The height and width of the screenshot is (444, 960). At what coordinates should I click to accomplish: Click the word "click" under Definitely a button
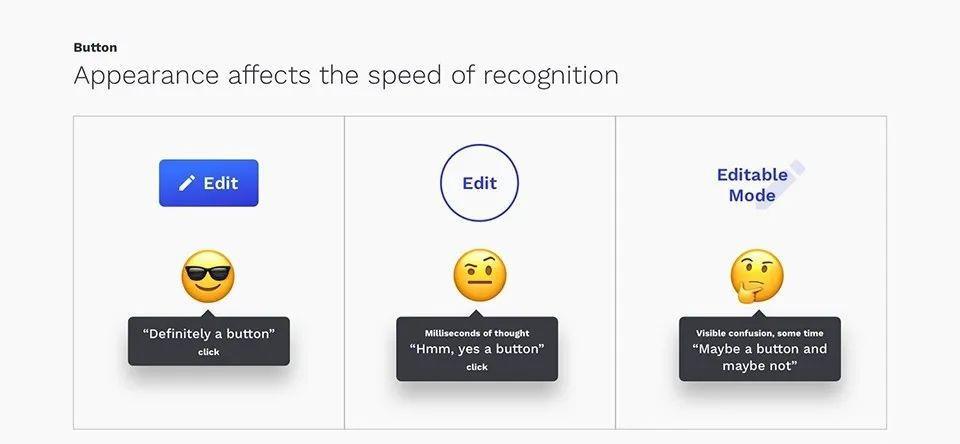pos(209,352)
